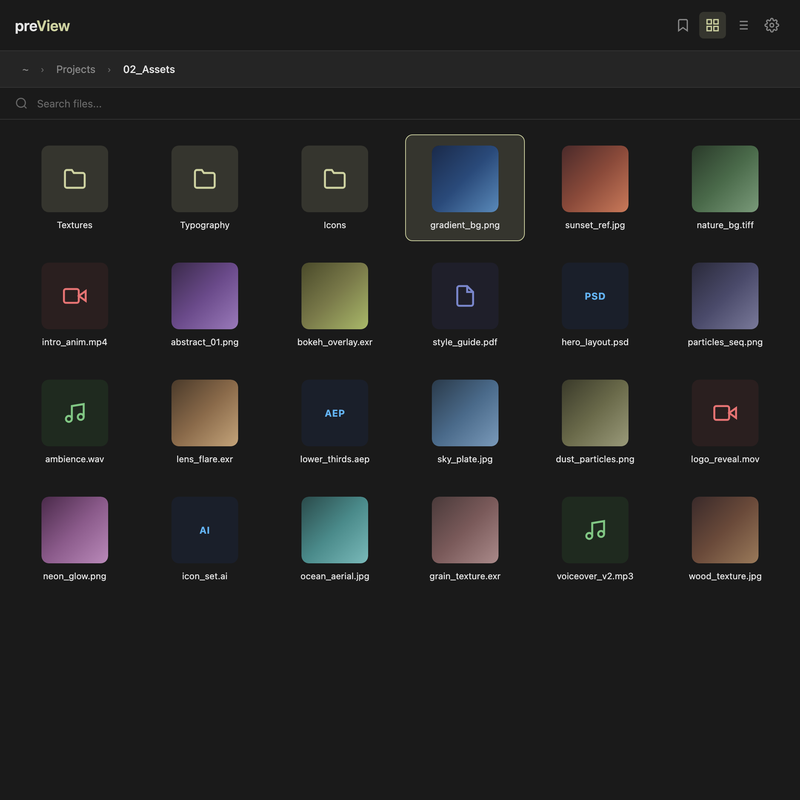Select style_guide.pdf document icon
Image resolution: width=800 pixels, height=800 pixels.
click(465, 296)
